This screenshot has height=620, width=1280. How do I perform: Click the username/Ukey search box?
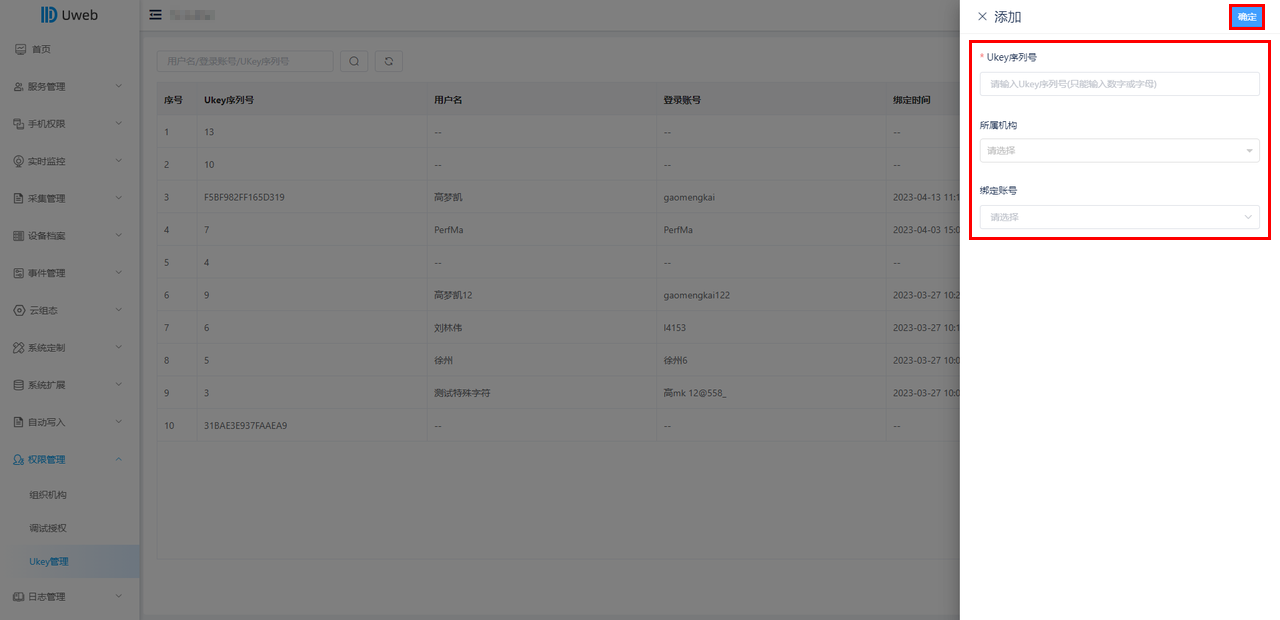click(x=245, y=61)
